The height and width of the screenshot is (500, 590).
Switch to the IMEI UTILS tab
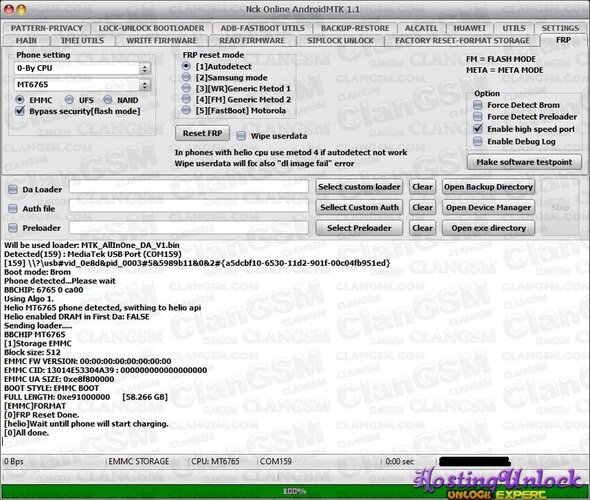click(x=82, y=41)
